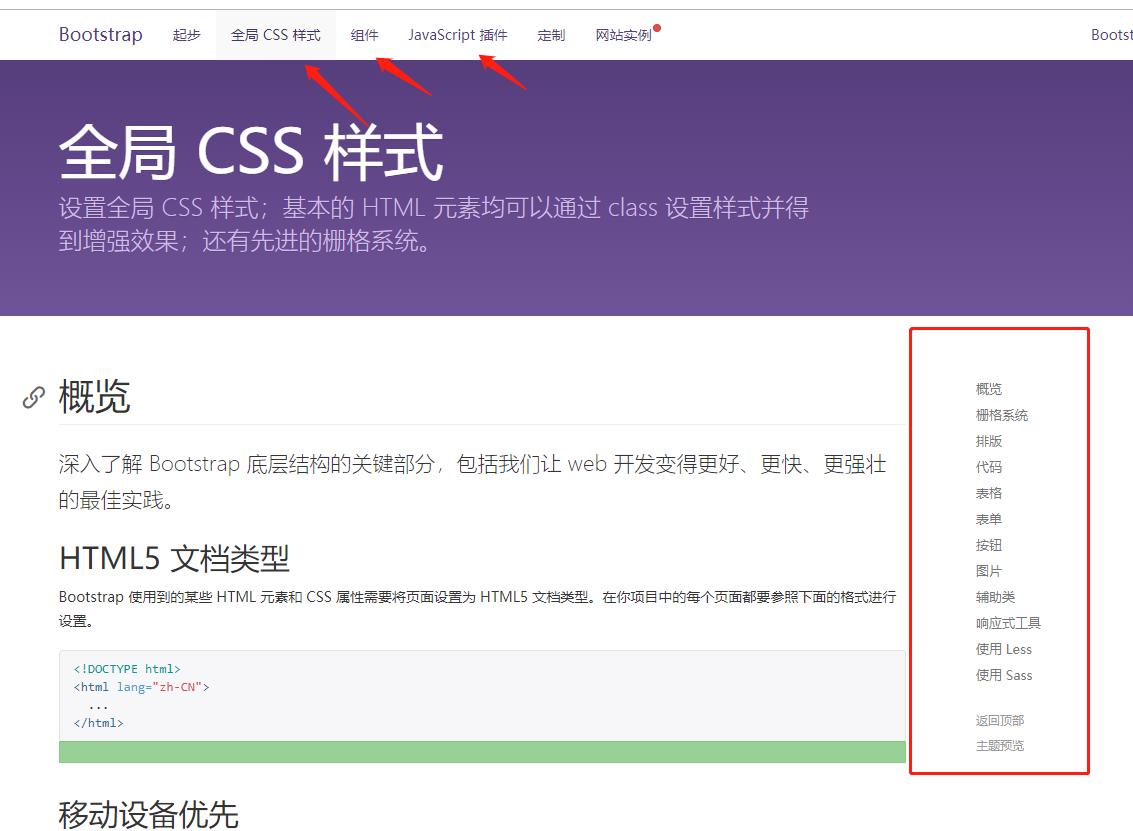Open 使用 Less section from sidebar

click(x=1004, y=649)
